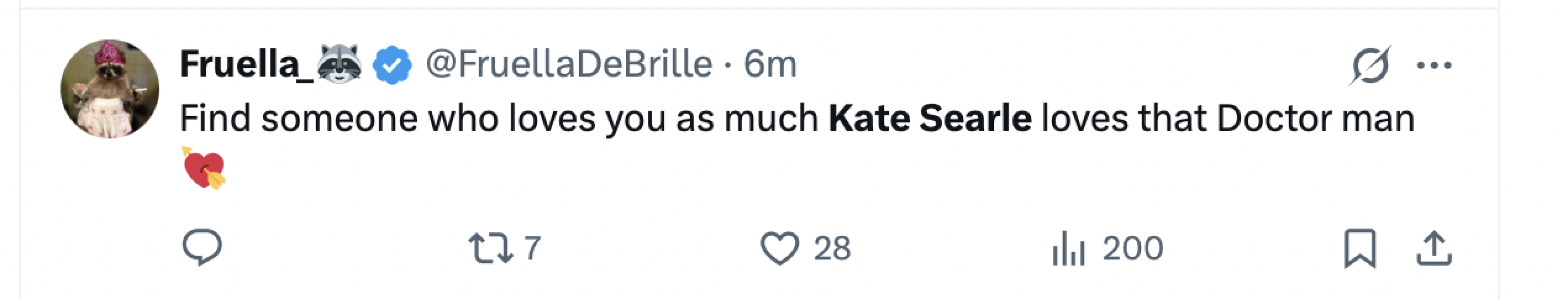Click the raccoon emoji beside the name
This screenshot has width=1568, height=299.
pyautogui.click(x=340, y=63)
